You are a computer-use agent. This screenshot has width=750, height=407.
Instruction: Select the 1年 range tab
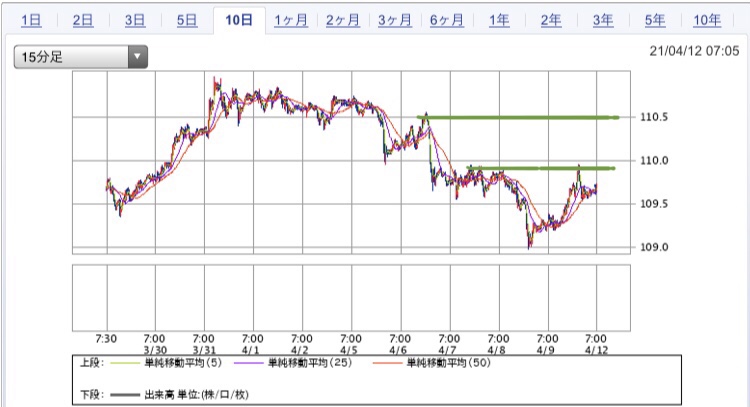499,20
